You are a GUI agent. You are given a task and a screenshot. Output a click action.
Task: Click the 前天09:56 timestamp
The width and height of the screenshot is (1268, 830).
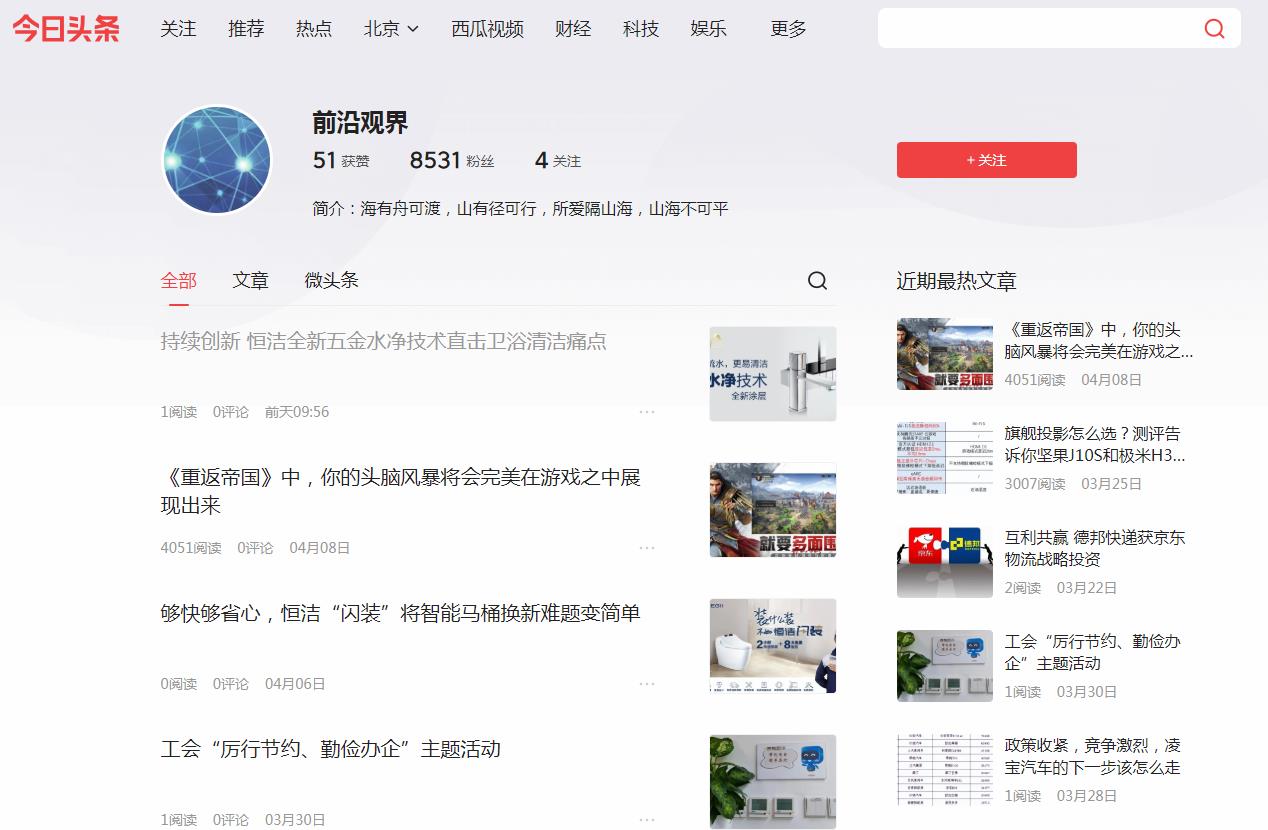tap(297, 412)
